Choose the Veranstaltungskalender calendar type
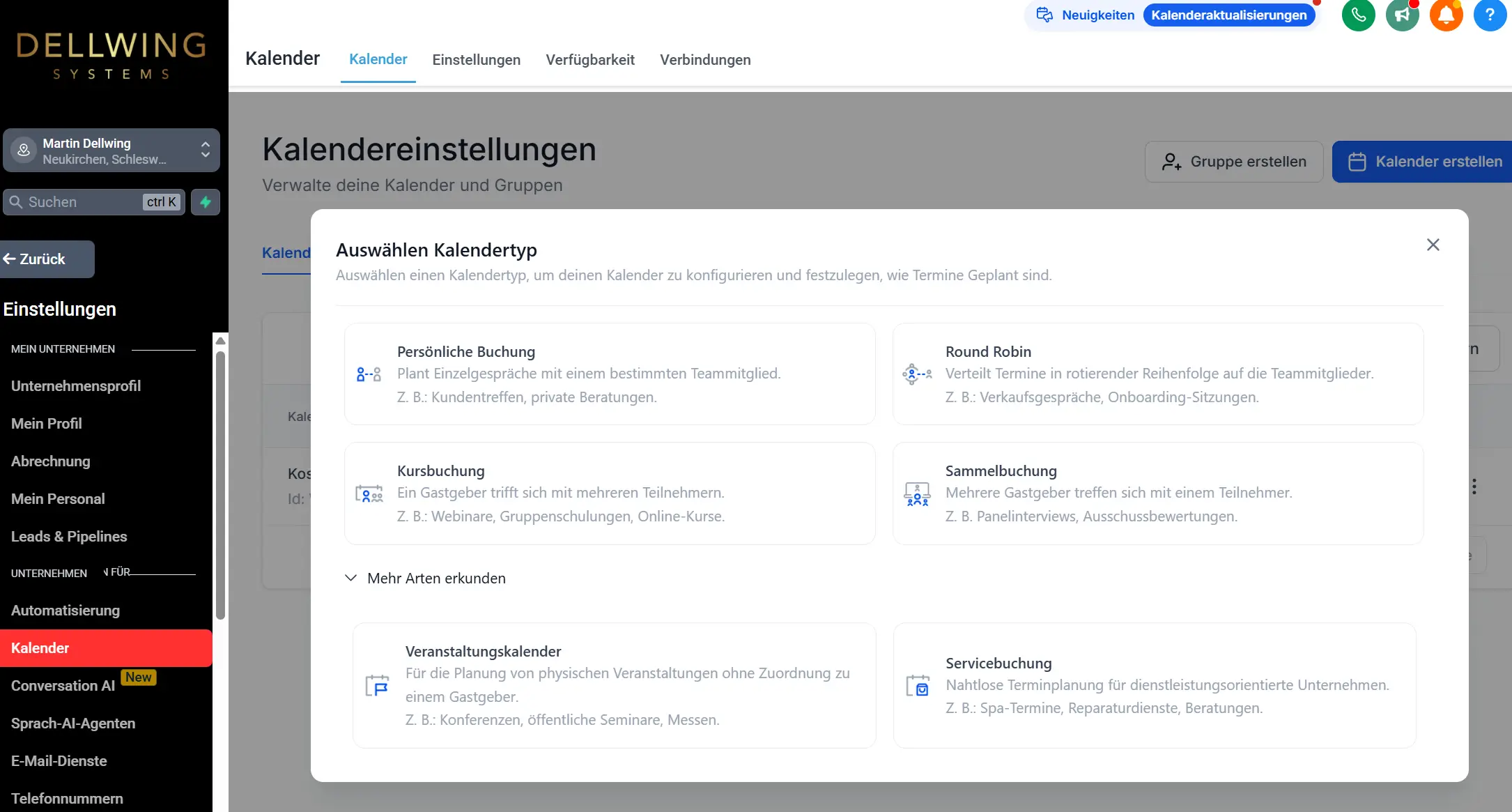This screenshot has height=812, width=1512. tap(614, 686)
